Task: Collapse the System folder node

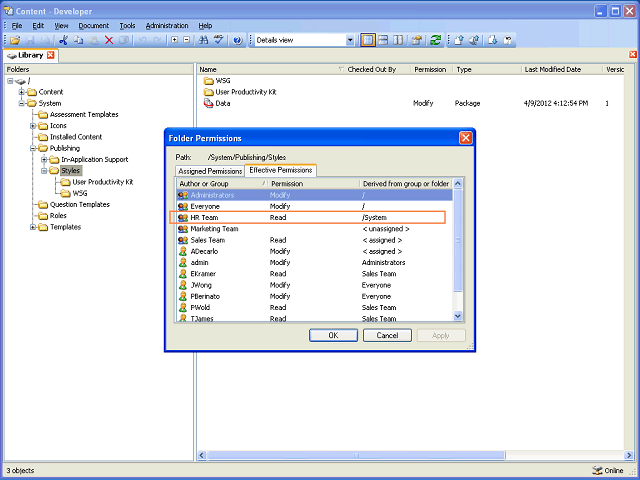Action: click(x=22, y=103)
